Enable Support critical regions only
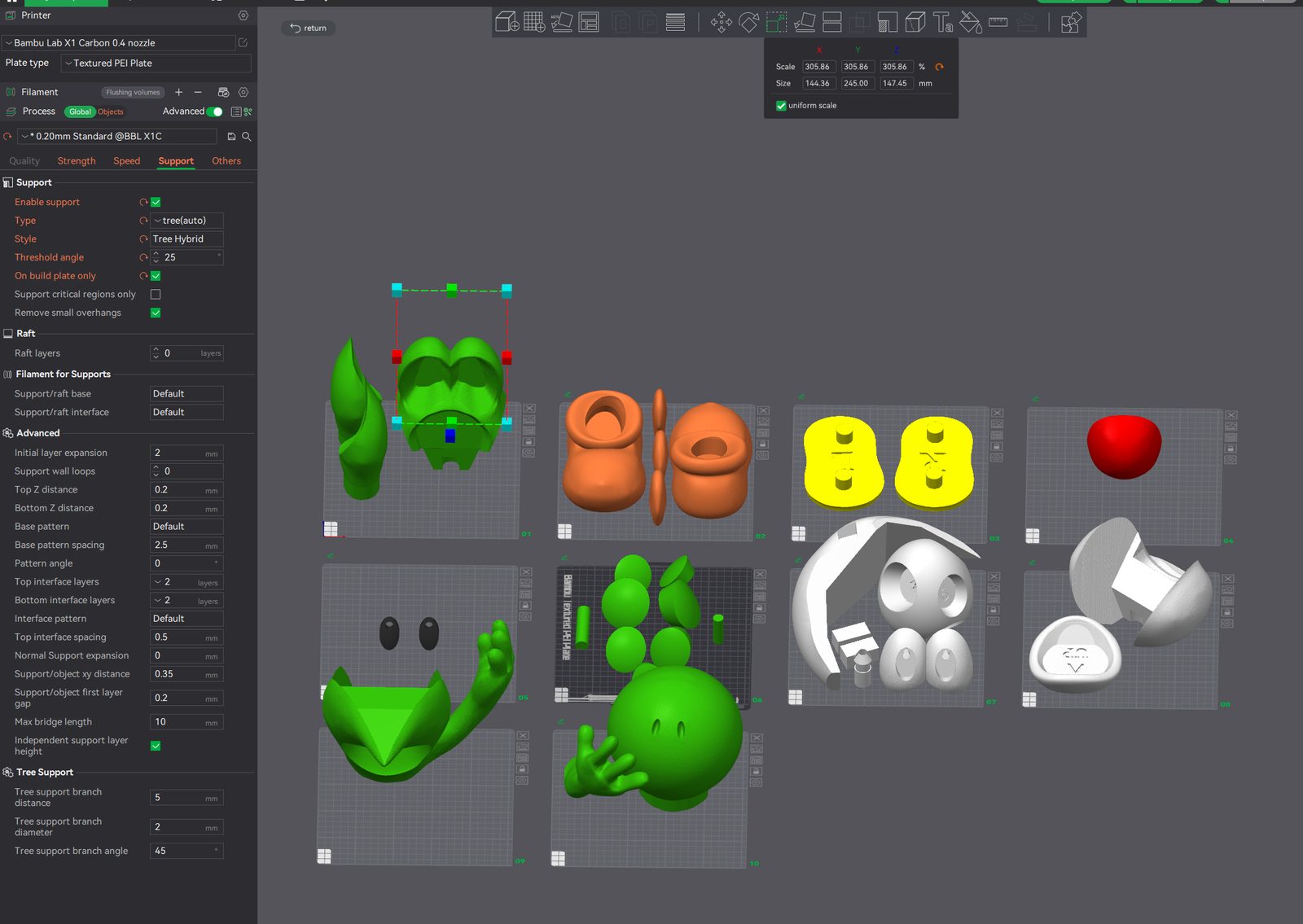The width and height of the screenshot is (1303, 924). [156, 294]
